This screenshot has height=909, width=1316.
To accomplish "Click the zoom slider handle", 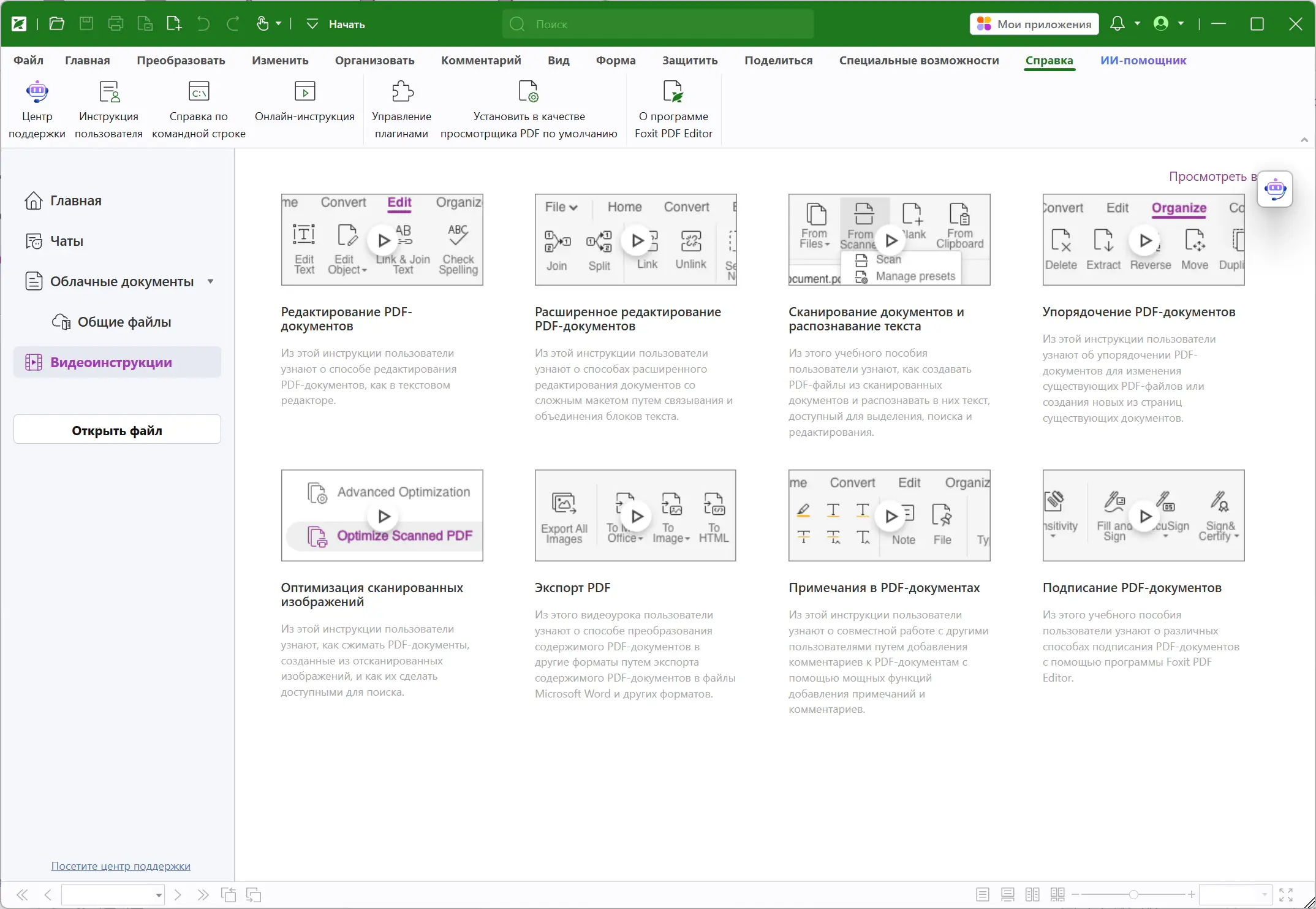I will tap(1133, 895).
